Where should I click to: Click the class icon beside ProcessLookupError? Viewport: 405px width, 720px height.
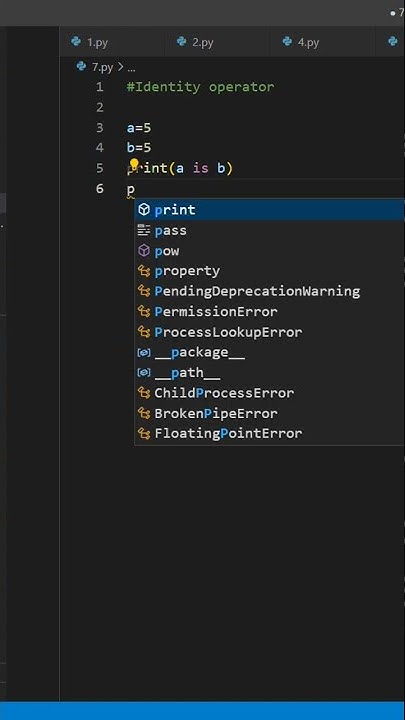pyautogui.click(x=144, y=332)
